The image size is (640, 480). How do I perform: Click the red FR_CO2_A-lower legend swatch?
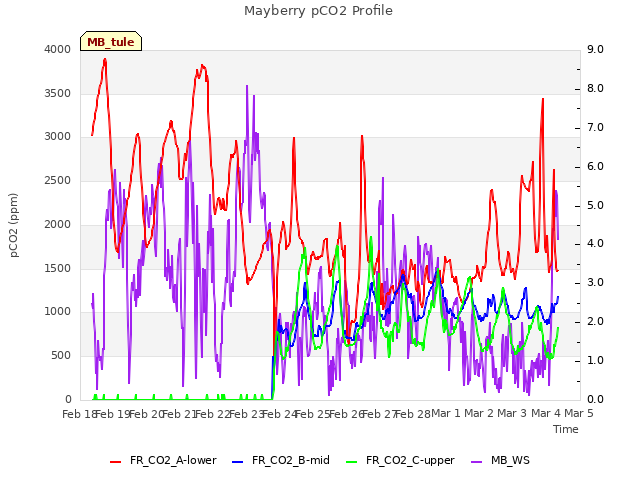click(116, 462)
